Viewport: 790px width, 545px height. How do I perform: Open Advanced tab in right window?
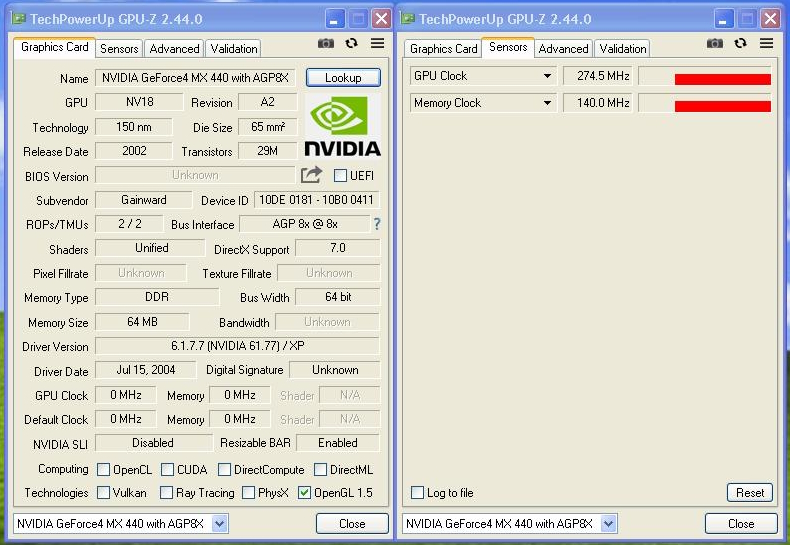(563, 49)
